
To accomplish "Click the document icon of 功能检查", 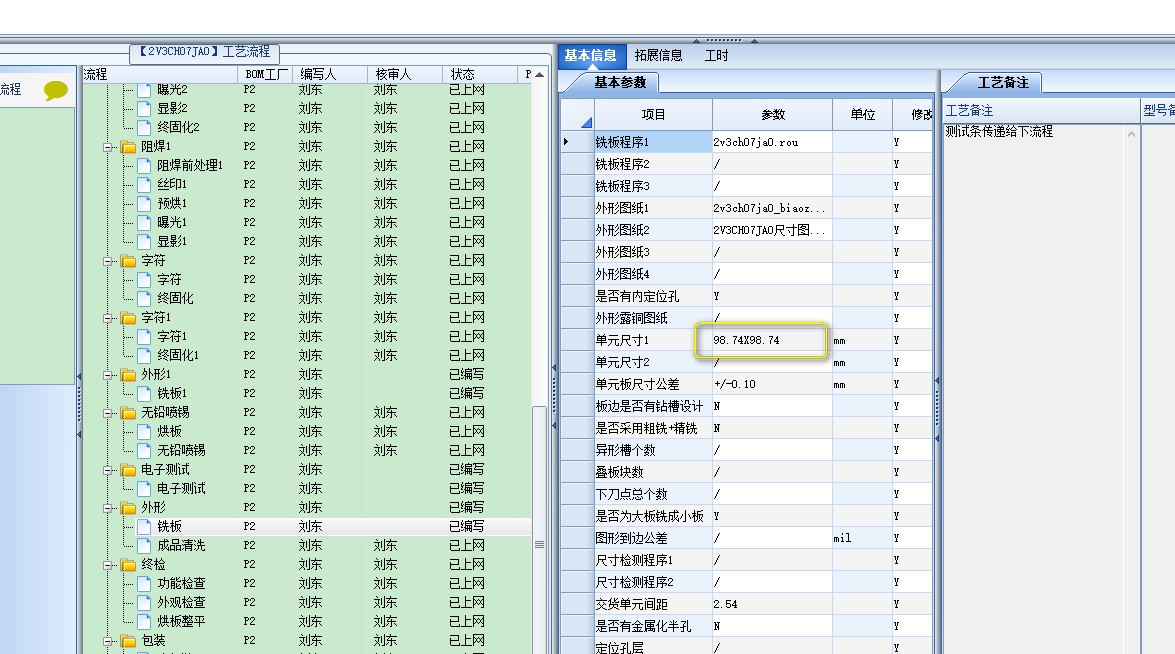I will pos(145,584).
